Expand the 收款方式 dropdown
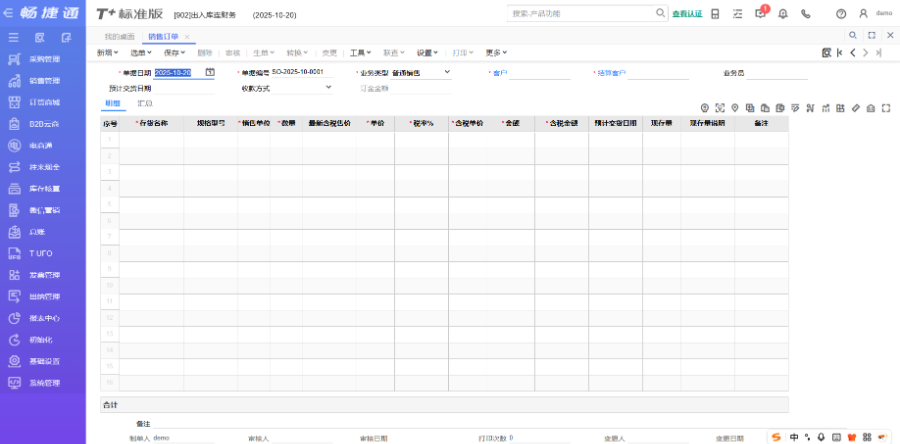 pos(328,88)
